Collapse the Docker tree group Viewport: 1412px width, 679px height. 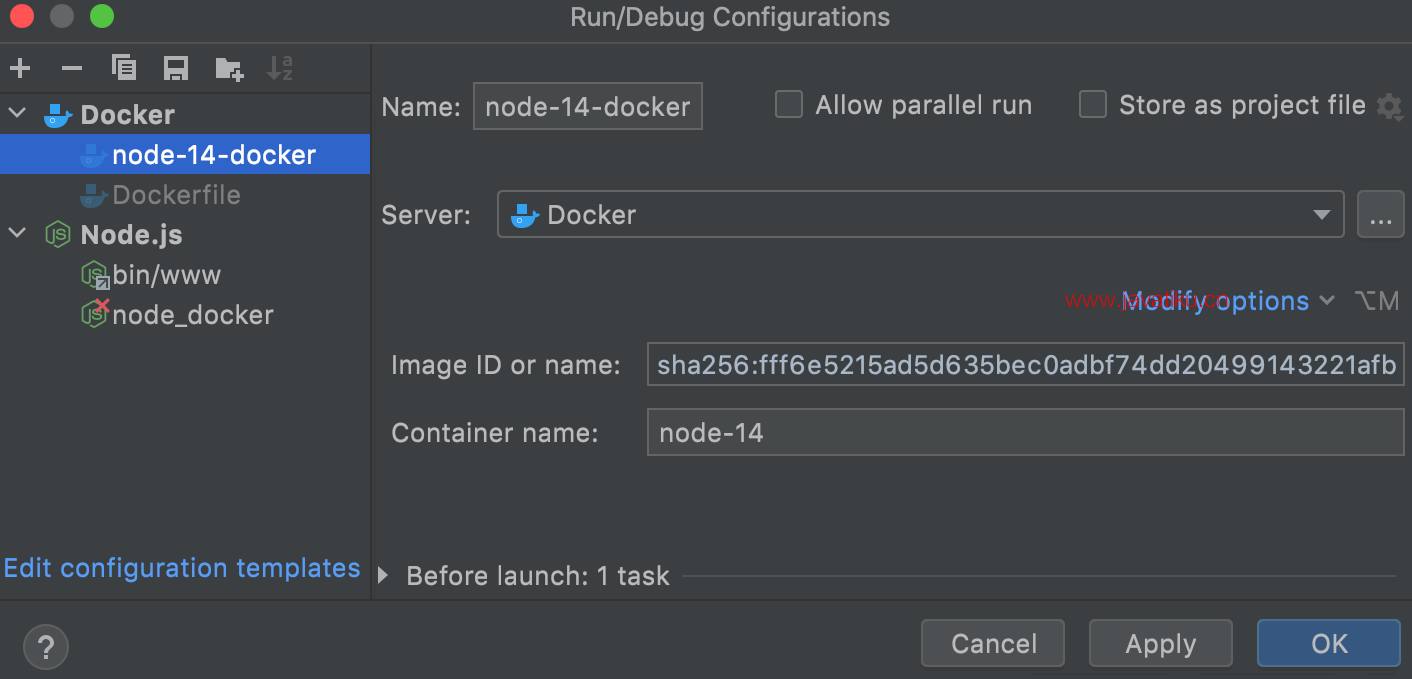pyautogui.click(x=17, y=115)
